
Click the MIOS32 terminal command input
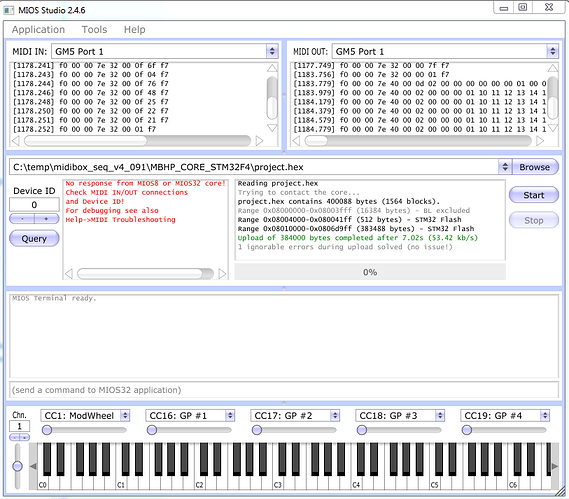(x=284, y=390)
